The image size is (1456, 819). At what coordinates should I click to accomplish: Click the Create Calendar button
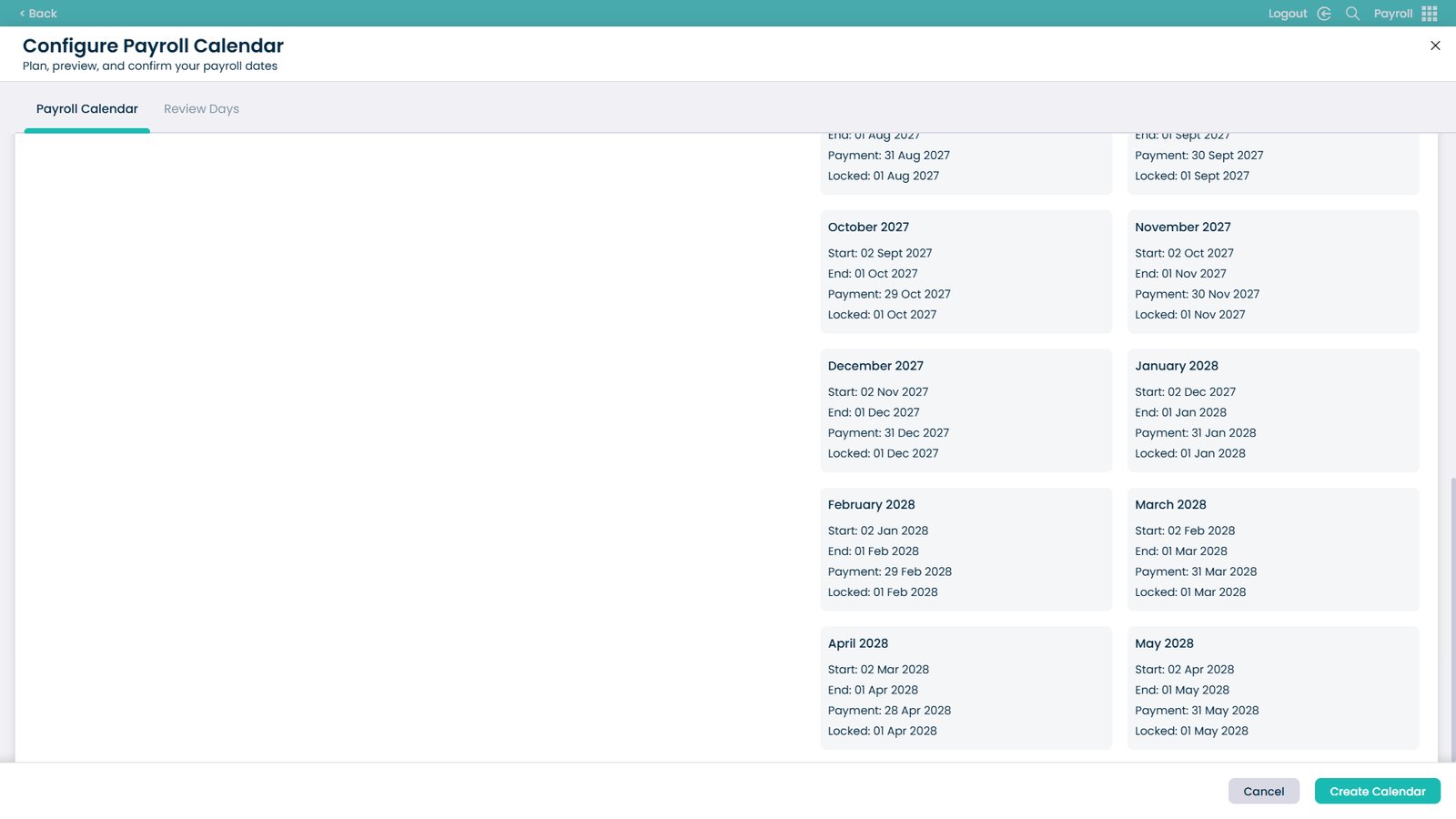(x=1377, y=791)
